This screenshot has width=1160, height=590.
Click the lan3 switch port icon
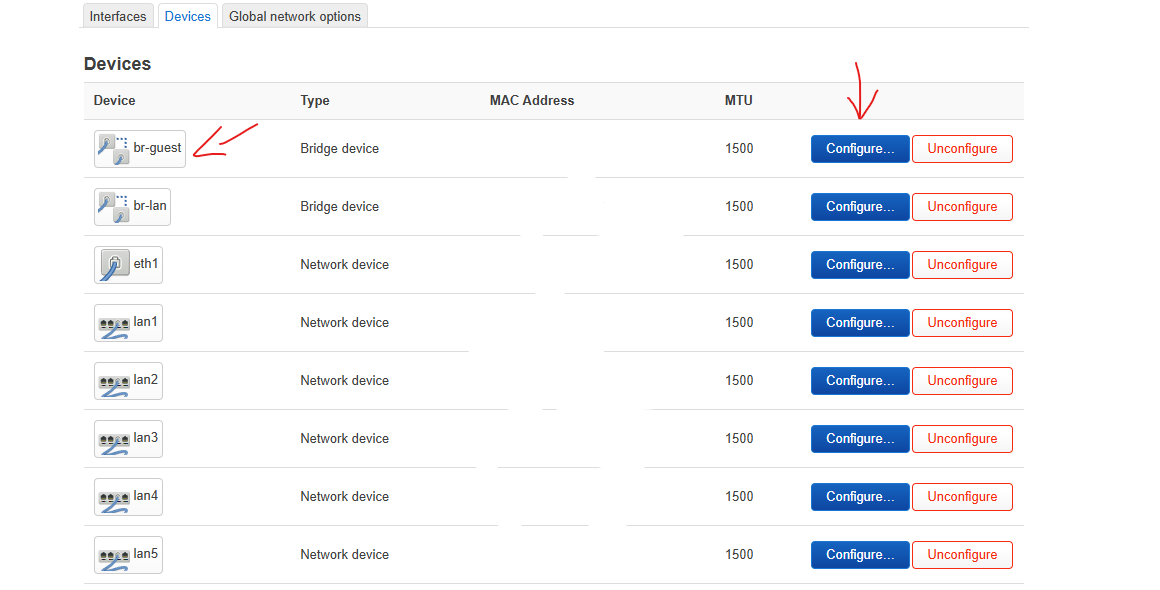coord(113,439)
